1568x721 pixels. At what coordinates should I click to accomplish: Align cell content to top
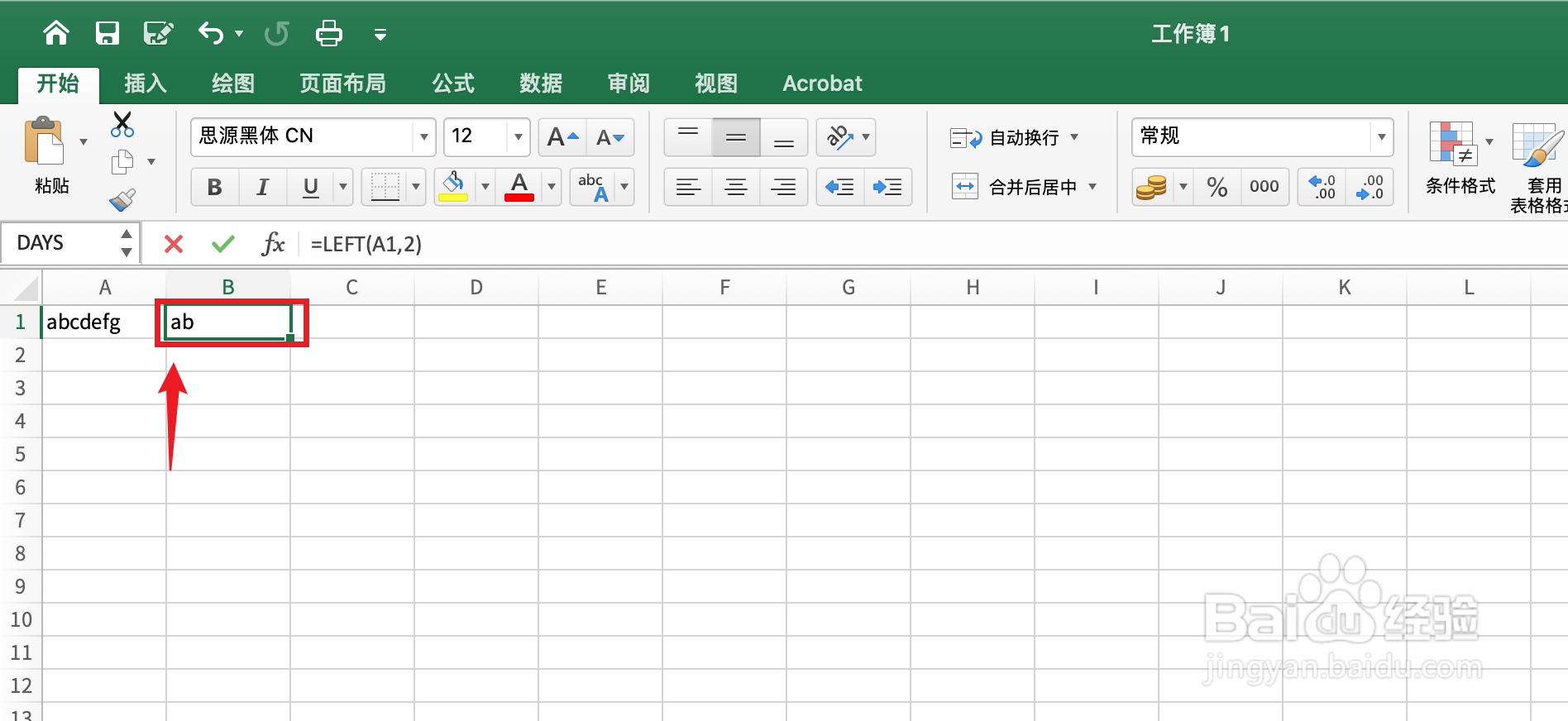click(688, 137)
